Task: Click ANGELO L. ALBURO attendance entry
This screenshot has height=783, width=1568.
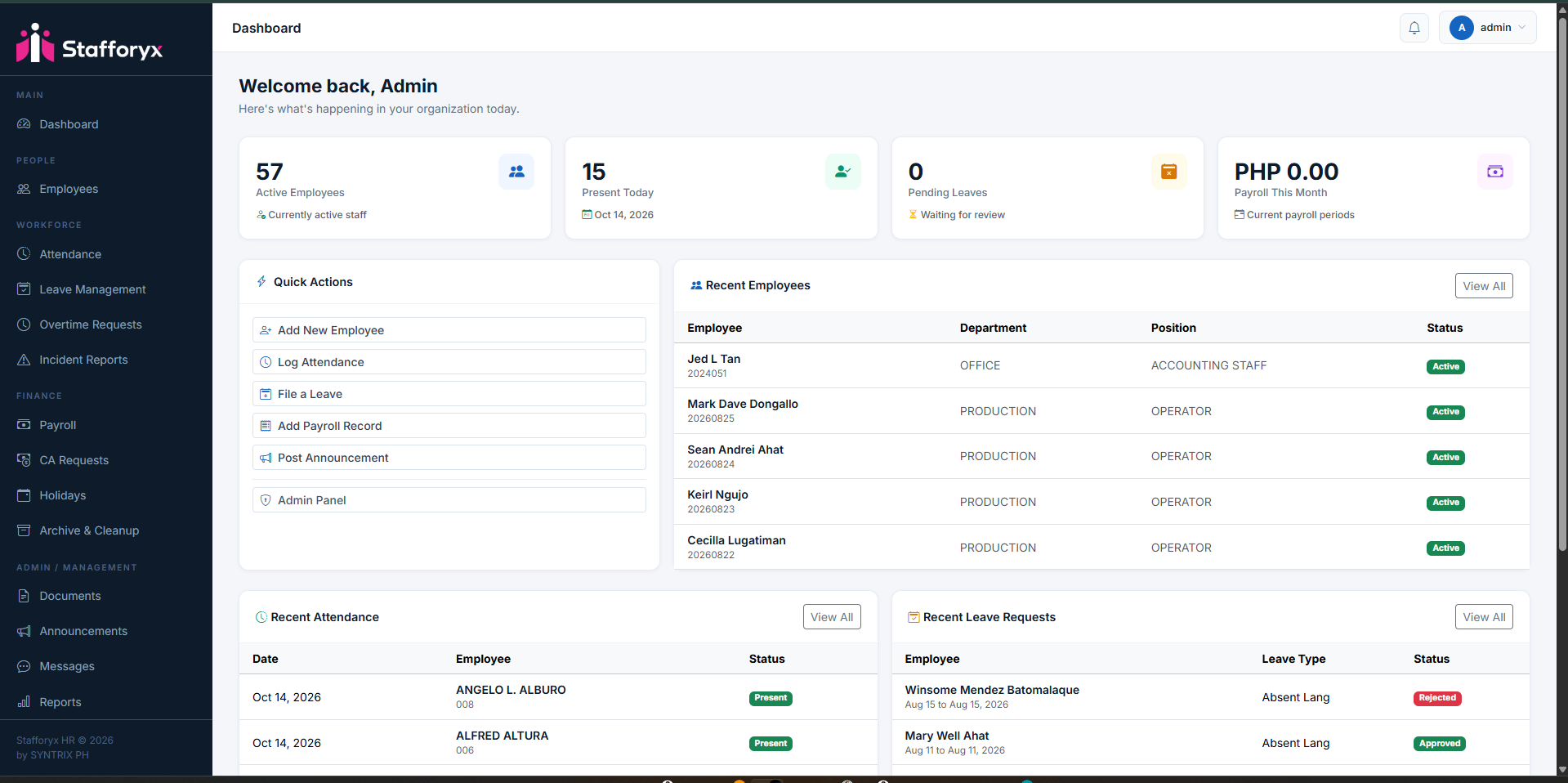Action: (x=511, y=690)
